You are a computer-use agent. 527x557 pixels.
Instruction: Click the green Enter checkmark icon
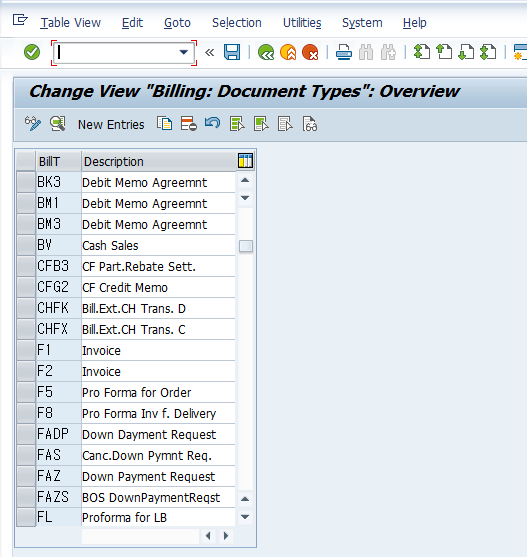tap(32, 52)
